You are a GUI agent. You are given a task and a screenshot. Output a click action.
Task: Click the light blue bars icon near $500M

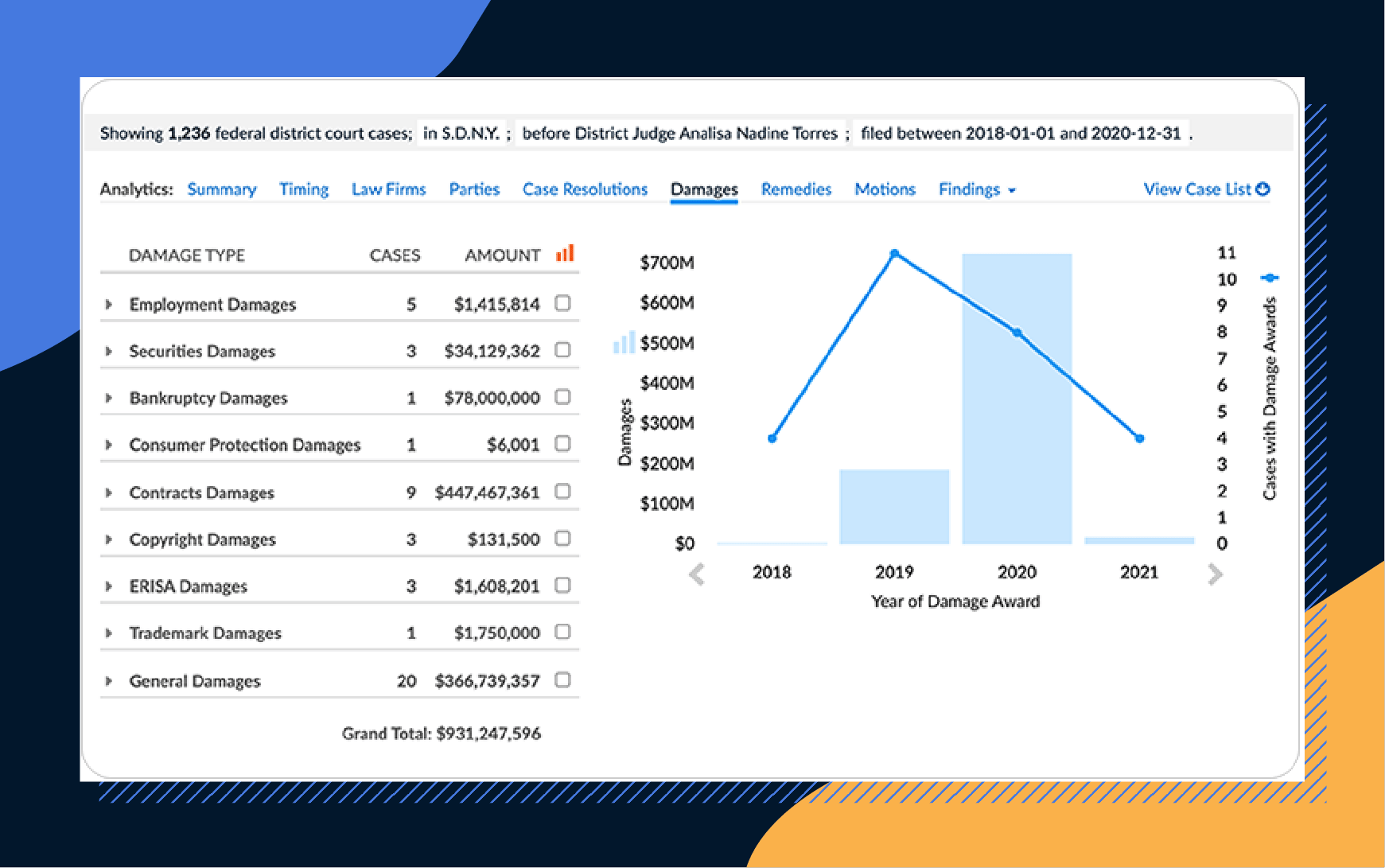point(624,342)
